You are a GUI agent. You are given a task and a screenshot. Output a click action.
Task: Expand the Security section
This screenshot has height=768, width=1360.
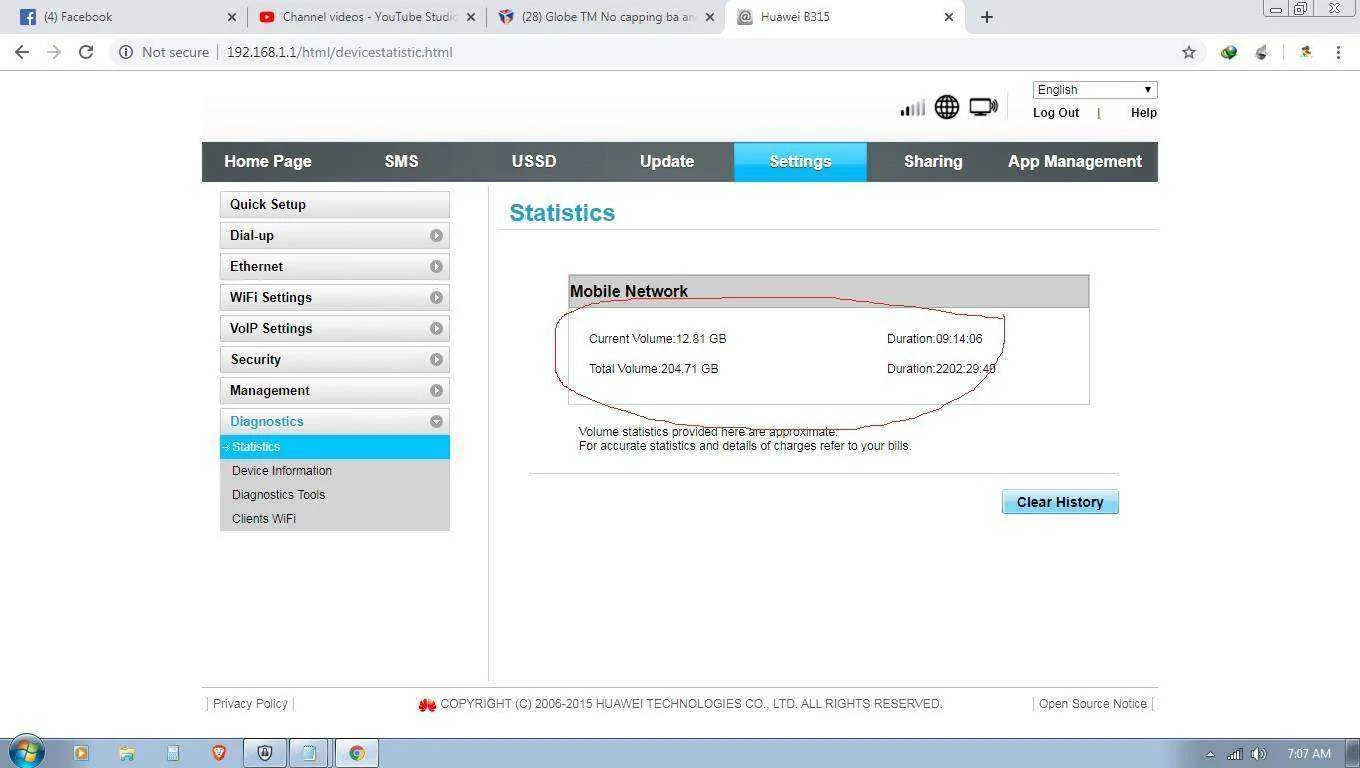334,359
